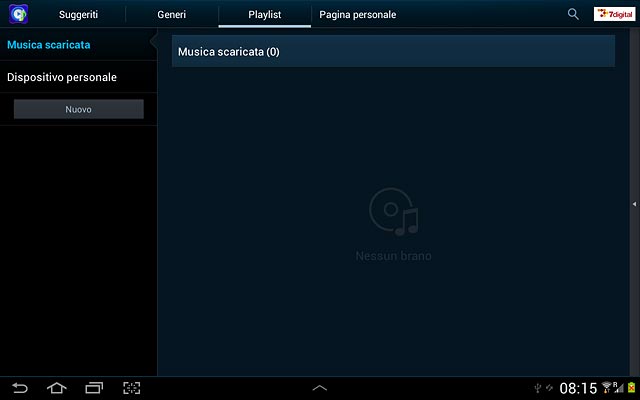Tap the USB connection status icon
Screen dimensions: 640x400
(538, 388)
